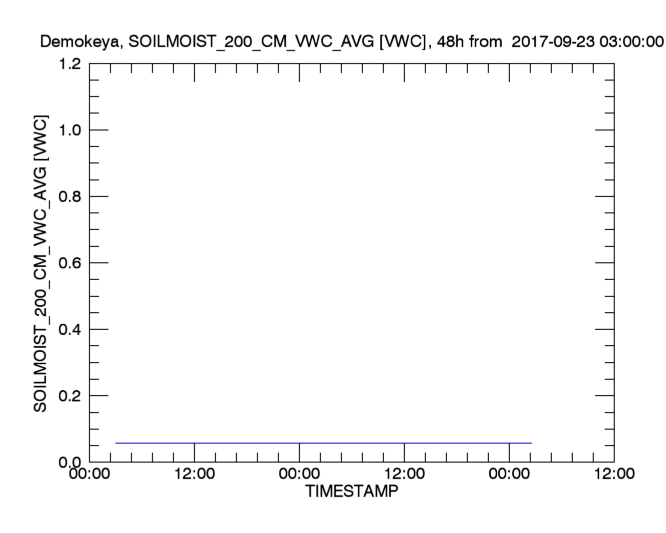Select the middle 00:00 x-axis tick label
666x533 pixels.
(299, 475)
